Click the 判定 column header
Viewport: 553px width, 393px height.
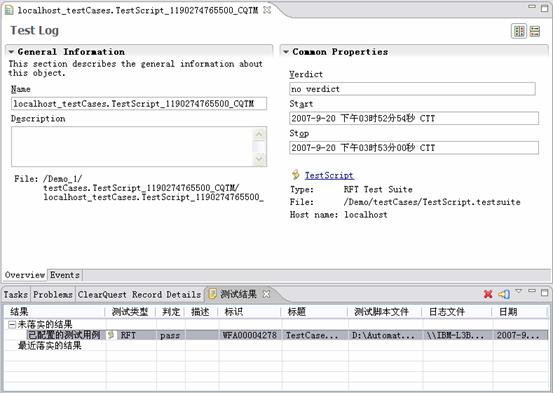171,312
